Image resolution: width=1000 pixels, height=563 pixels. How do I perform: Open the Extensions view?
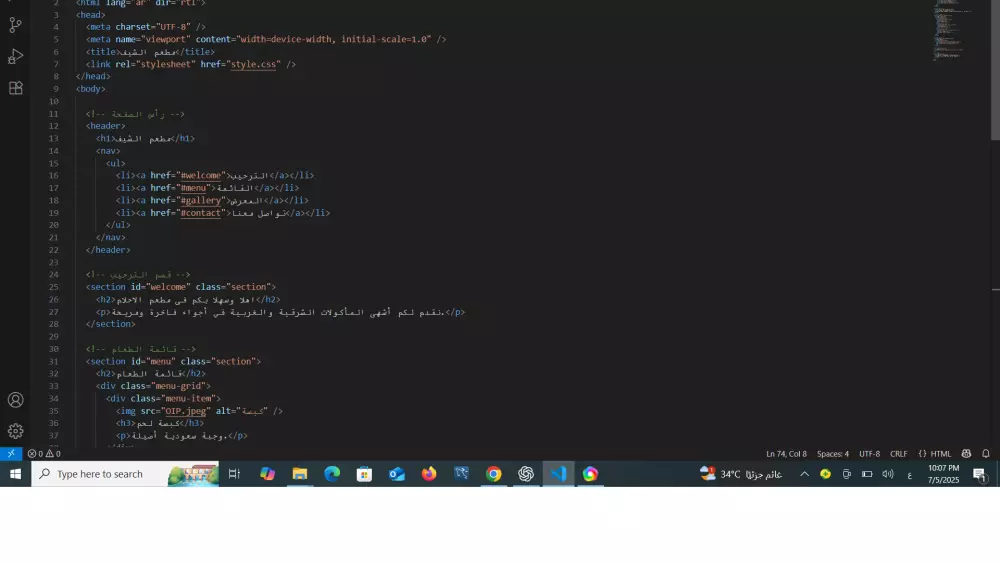pos(15,88)
